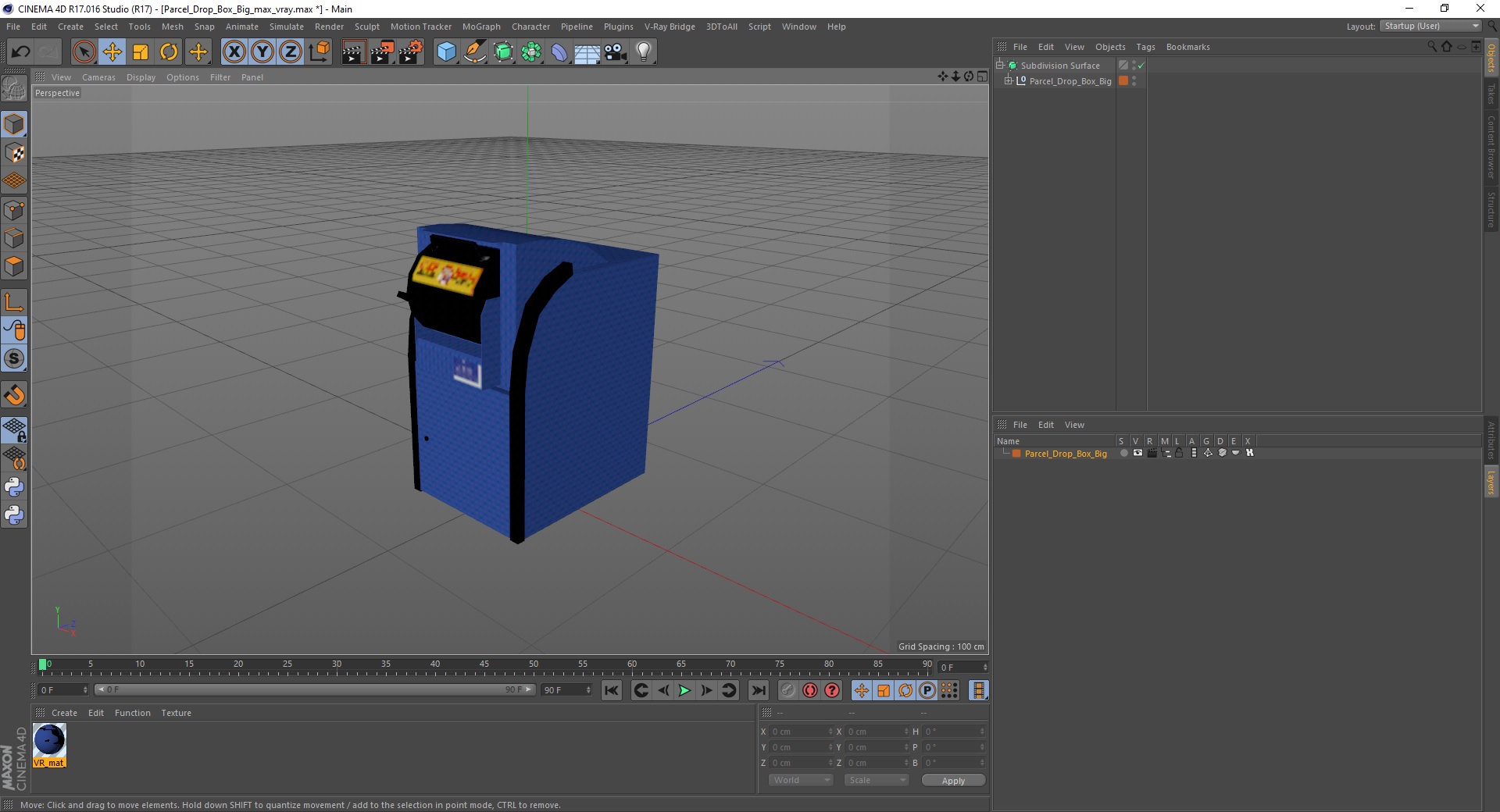Image resolution: width=1500 pixels, height=812 pixels.
Task: Click the orange layer tag in Object Manager
Action: tap(1123, 80)
